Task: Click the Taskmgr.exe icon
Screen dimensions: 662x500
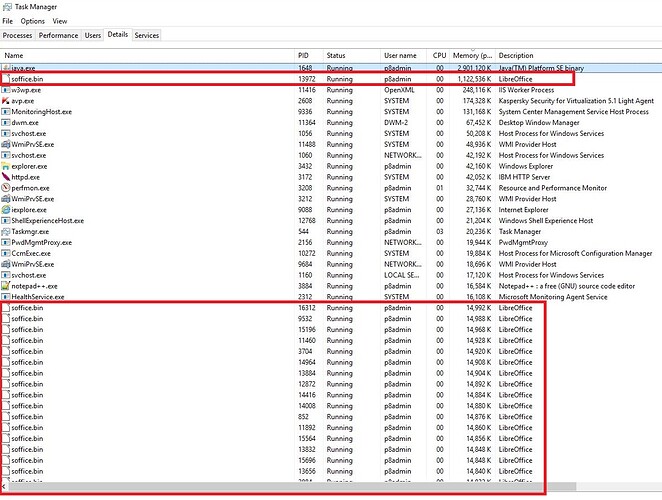Action: coord(5,232)
